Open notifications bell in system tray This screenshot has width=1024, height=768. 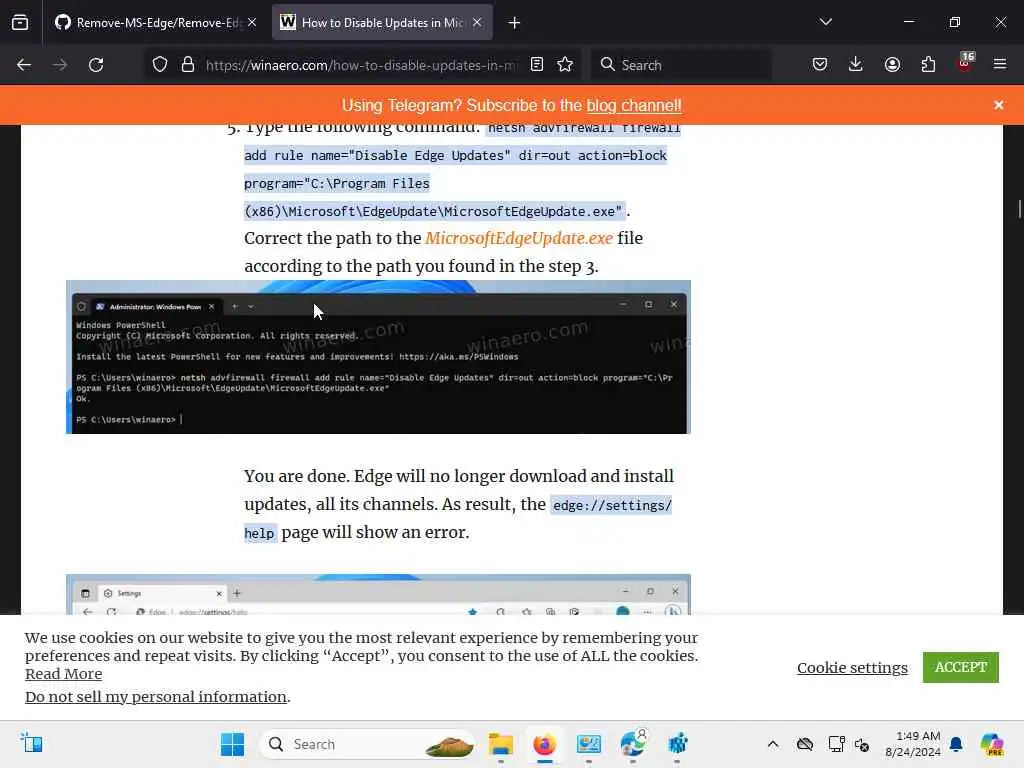956,744
